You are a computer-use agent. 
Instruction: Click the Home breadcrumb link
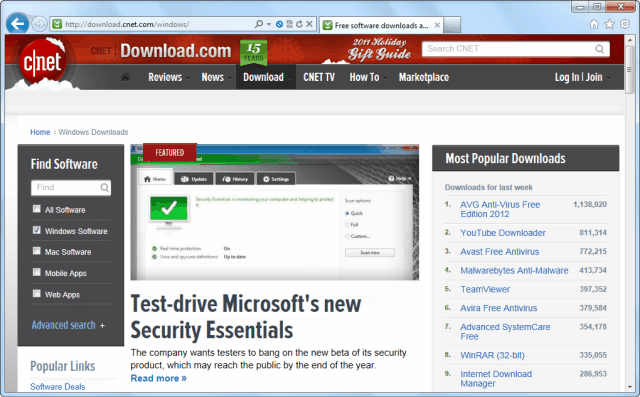[x=40, y=132]
